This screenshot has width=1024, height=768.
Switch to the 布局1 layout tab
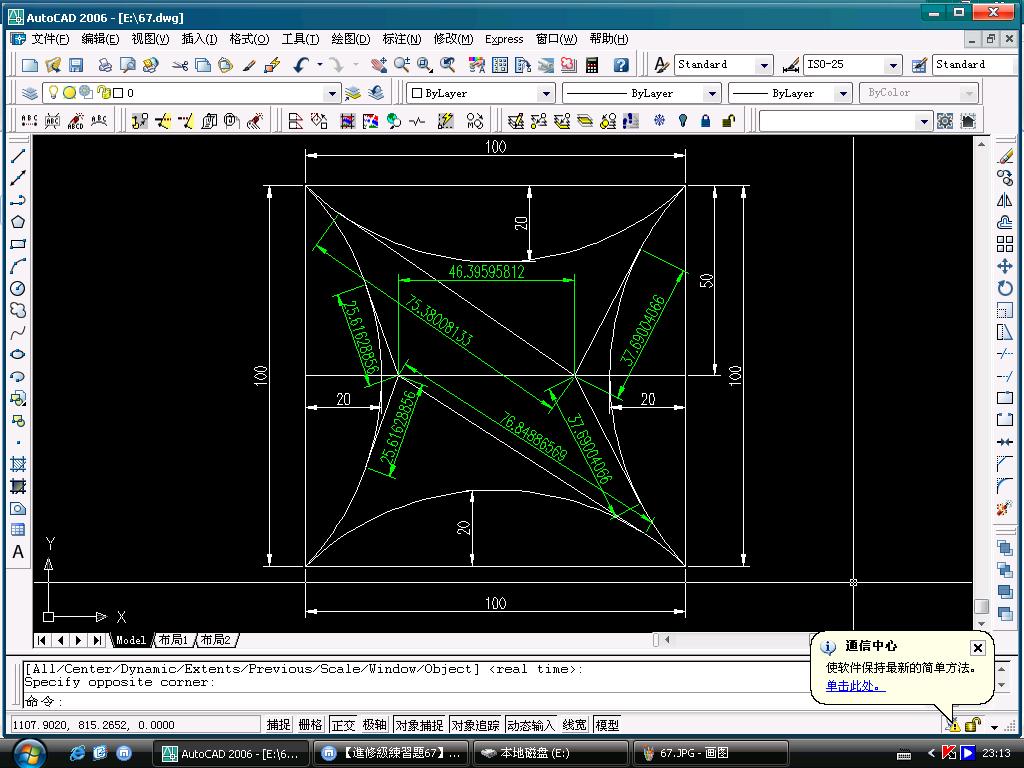[x=174, y=640]
